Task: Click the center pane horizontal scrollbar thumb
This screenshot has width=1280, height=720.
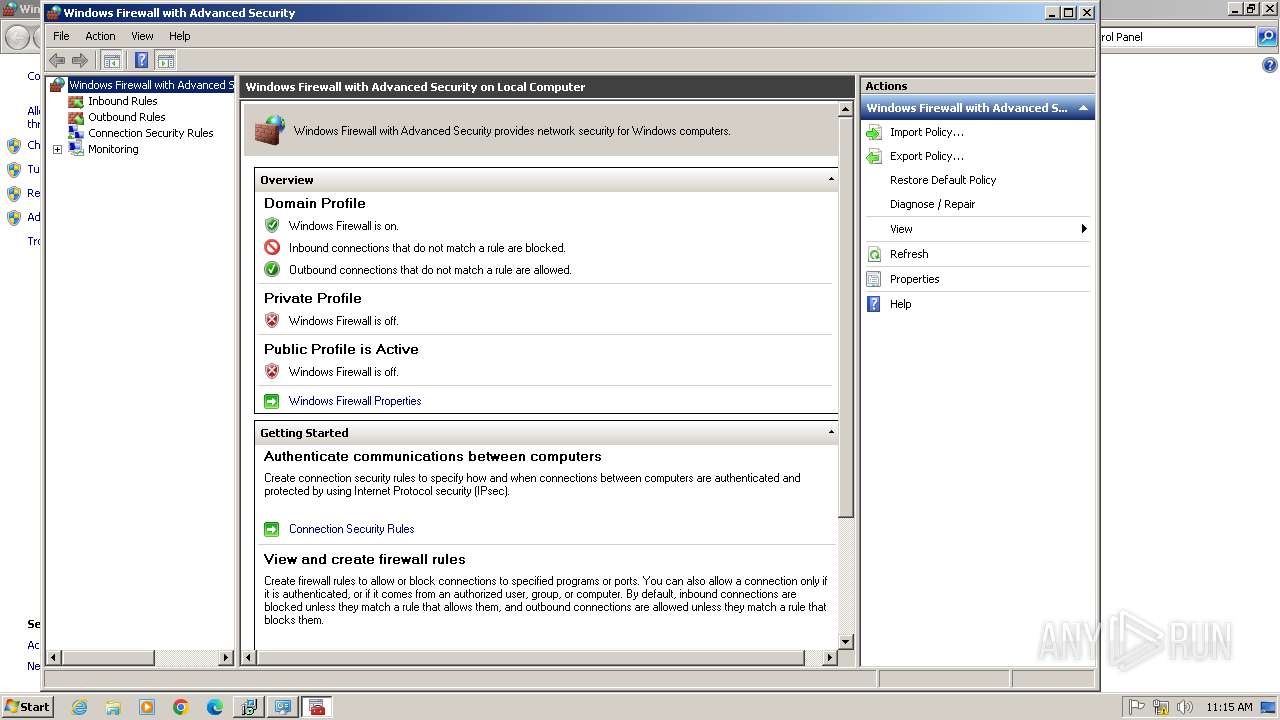Action: (531, 658)
